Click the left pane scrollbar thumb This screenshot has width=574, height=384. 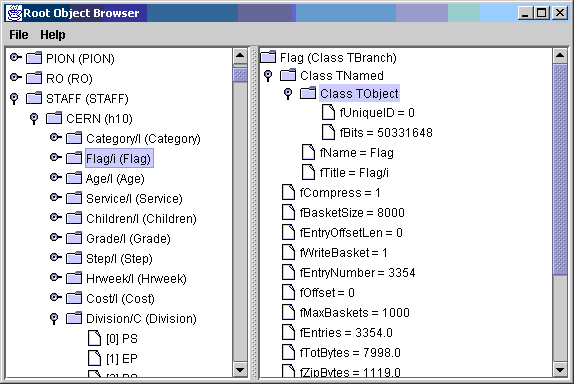[x=240, y=74]
